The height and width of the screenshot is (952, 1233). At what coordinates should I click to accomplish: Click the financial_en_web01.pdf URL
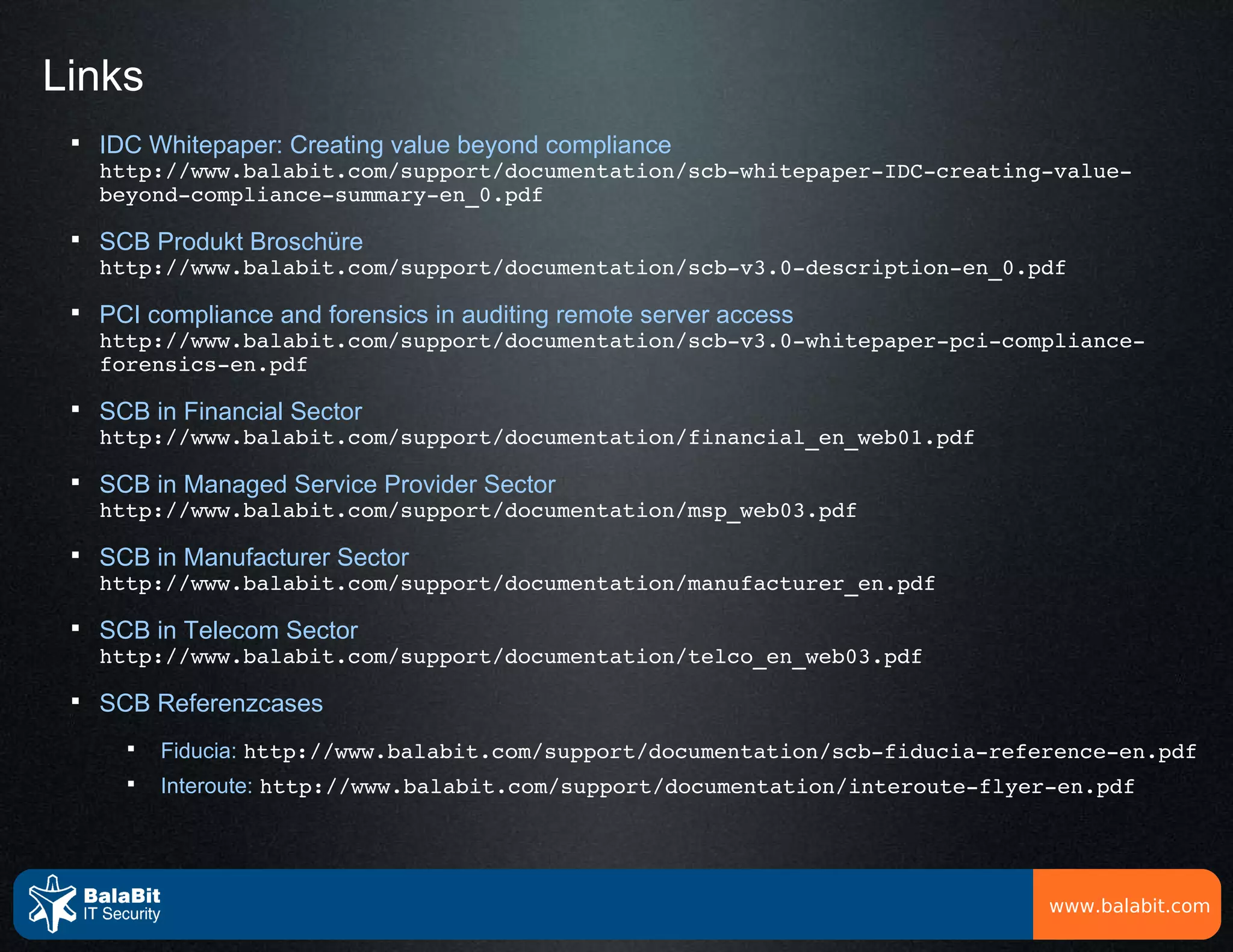pos(536,438)
